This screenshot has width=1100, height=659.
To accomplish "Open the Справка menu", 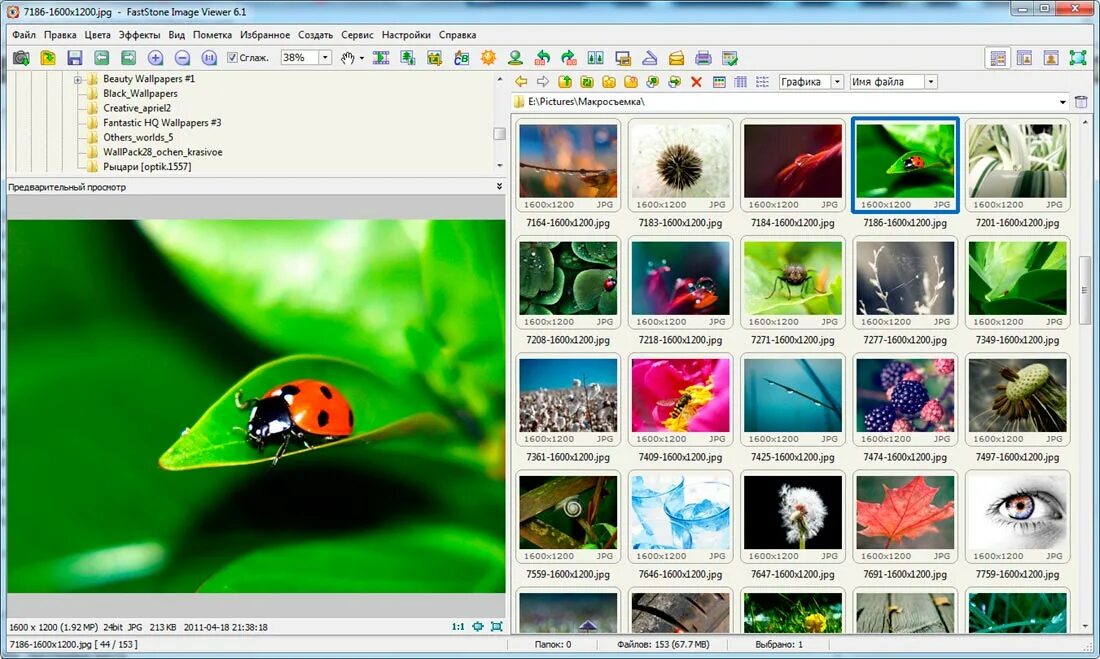I will [x=457, y=34].
